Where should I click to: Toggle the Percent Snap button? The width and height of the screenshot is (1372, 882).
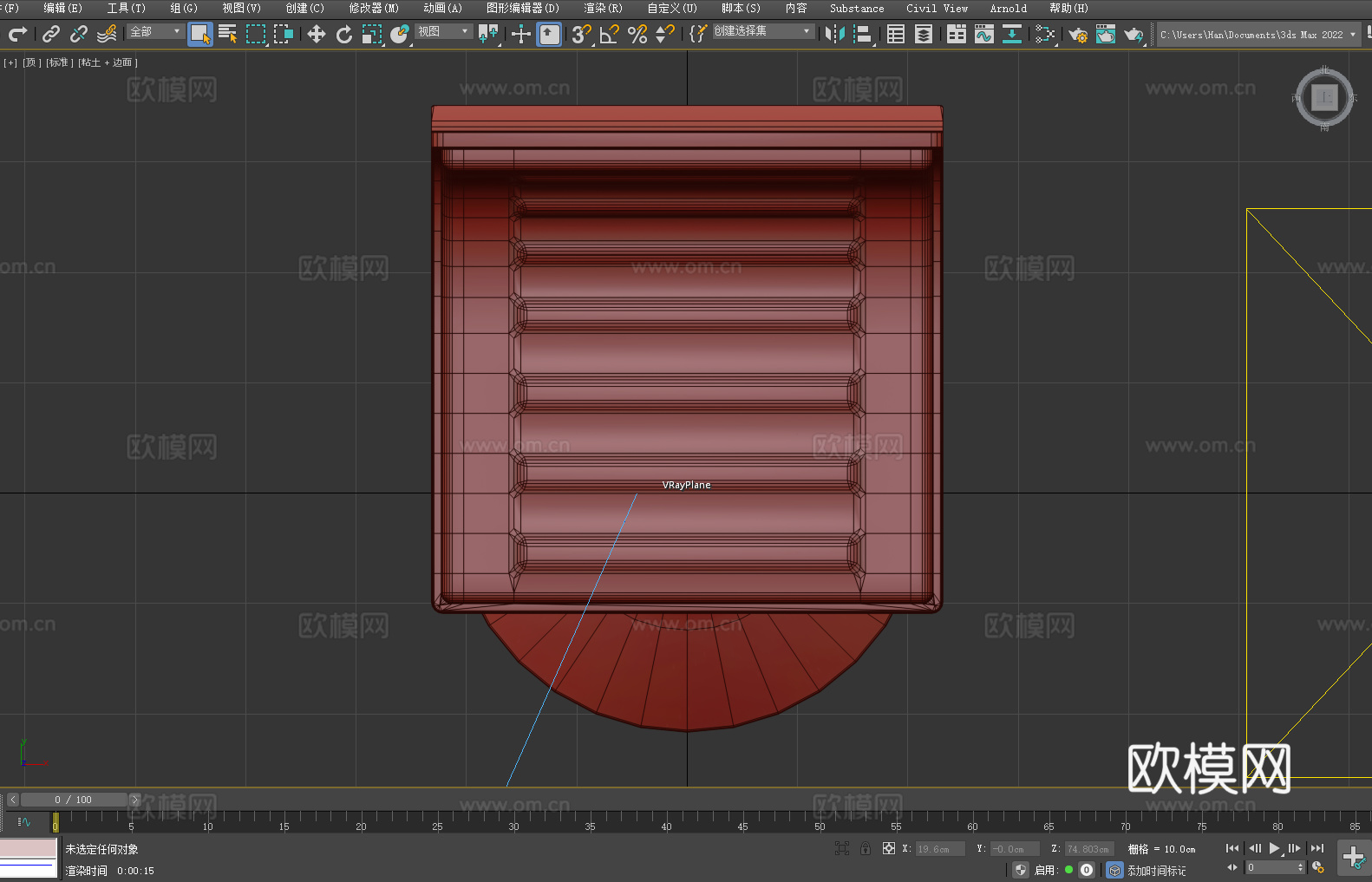(637, 34)
